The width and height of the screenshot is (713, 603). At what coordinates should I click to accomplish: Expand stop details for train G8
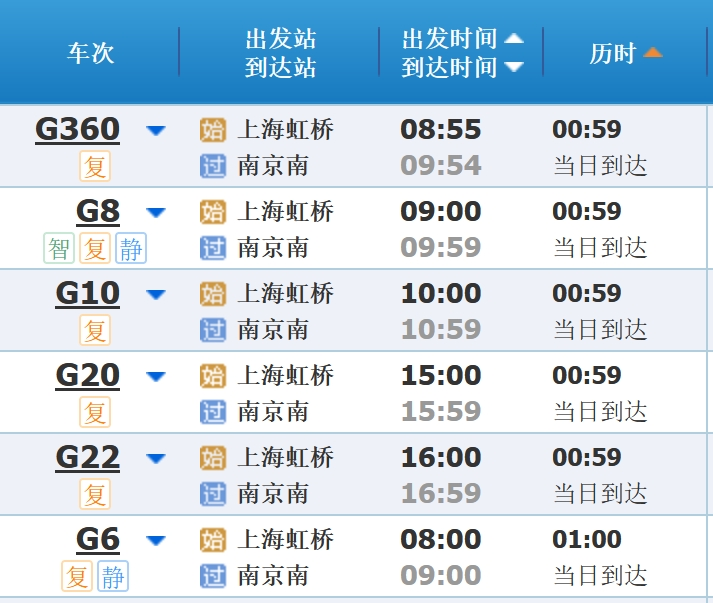tap(155, 212)
